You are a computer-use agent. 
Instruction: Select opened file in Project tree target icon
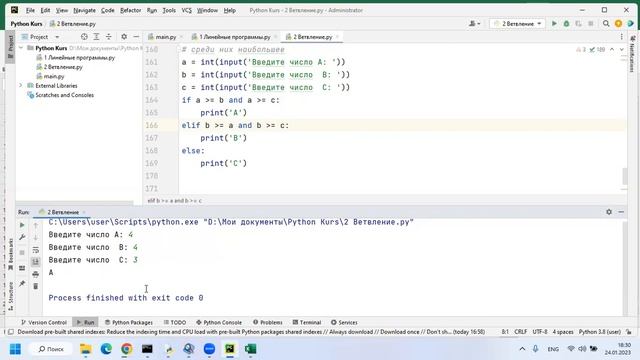[84, 37]
